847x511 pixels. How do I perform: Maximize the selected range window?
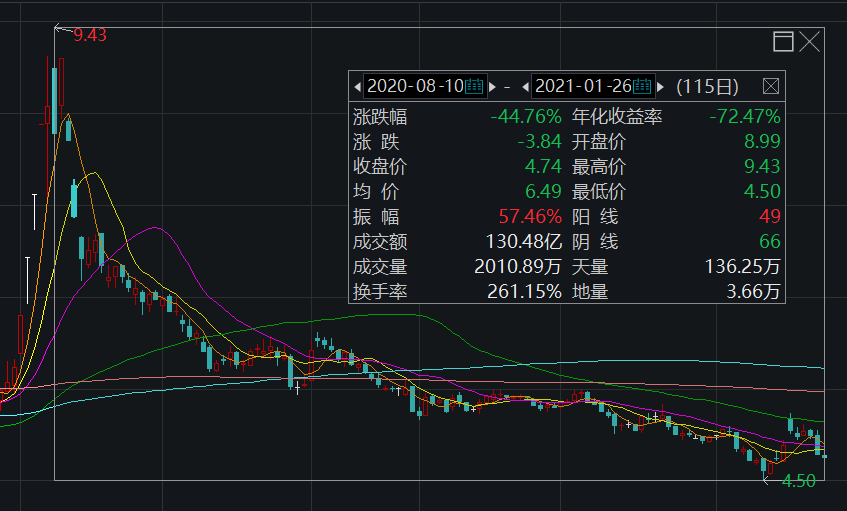point(783,41)
